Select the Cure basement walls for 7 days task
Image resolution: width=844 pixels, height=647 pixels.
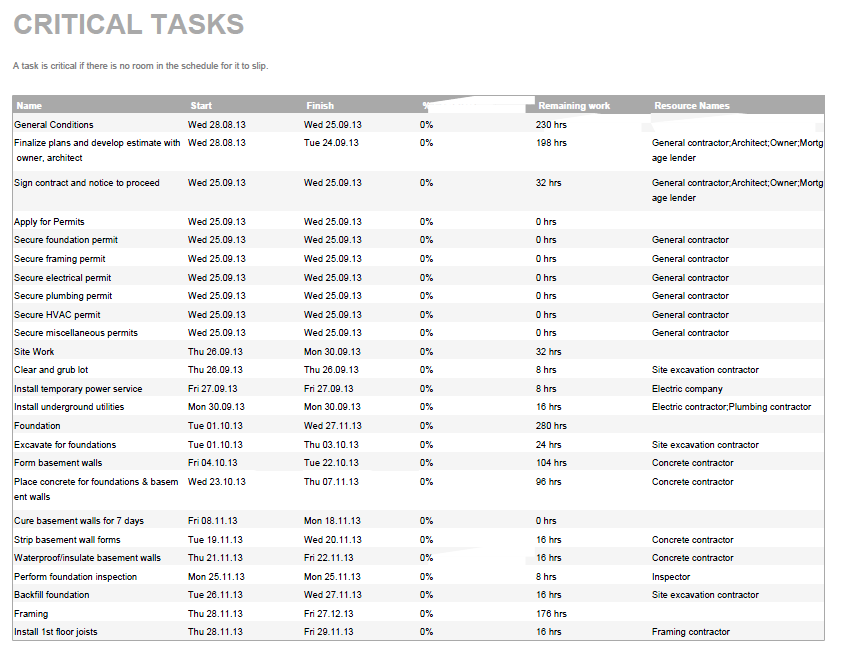tap(79, 521)
